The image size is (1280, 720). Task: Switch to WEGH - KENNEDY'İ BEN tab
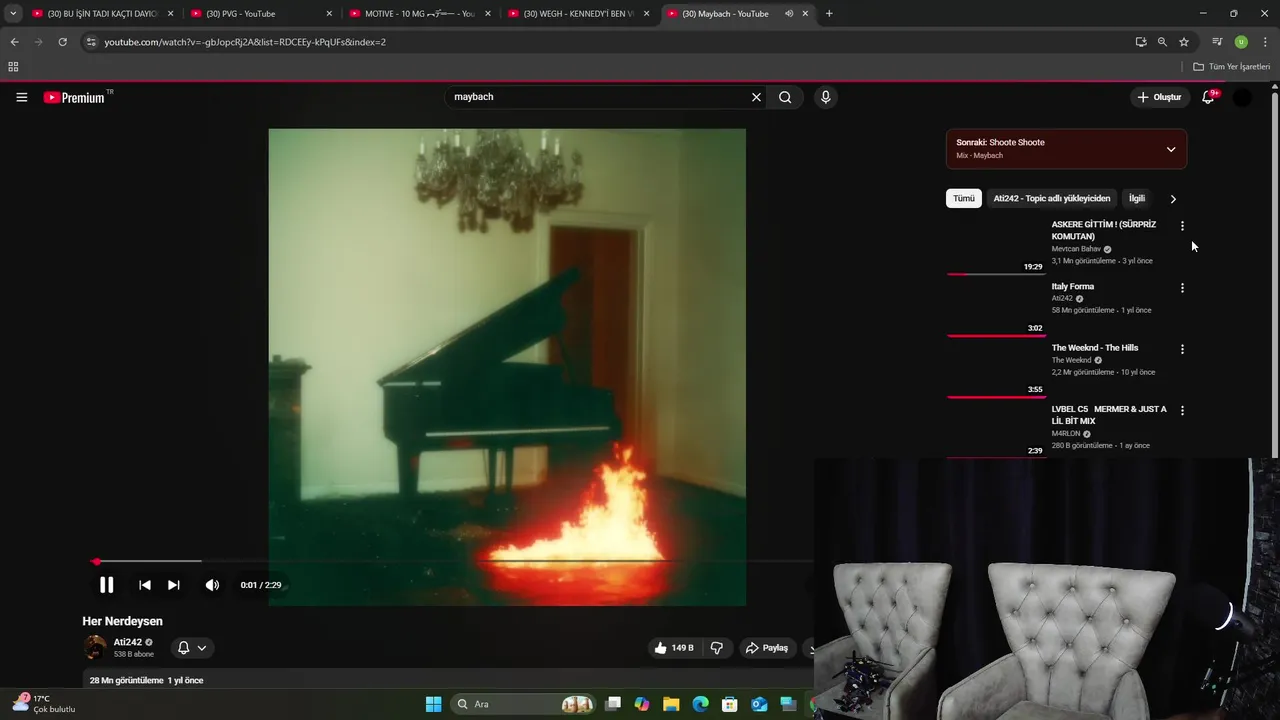(x=579, y=14)
